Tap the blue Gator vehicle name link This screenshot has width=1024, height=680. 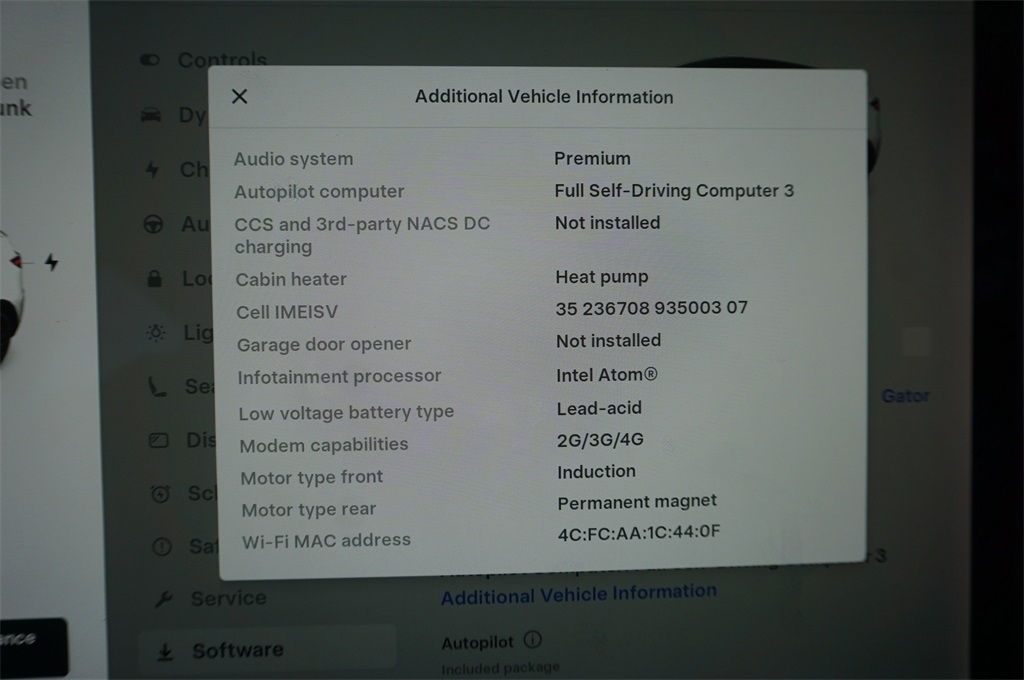(x=905, y=396)
